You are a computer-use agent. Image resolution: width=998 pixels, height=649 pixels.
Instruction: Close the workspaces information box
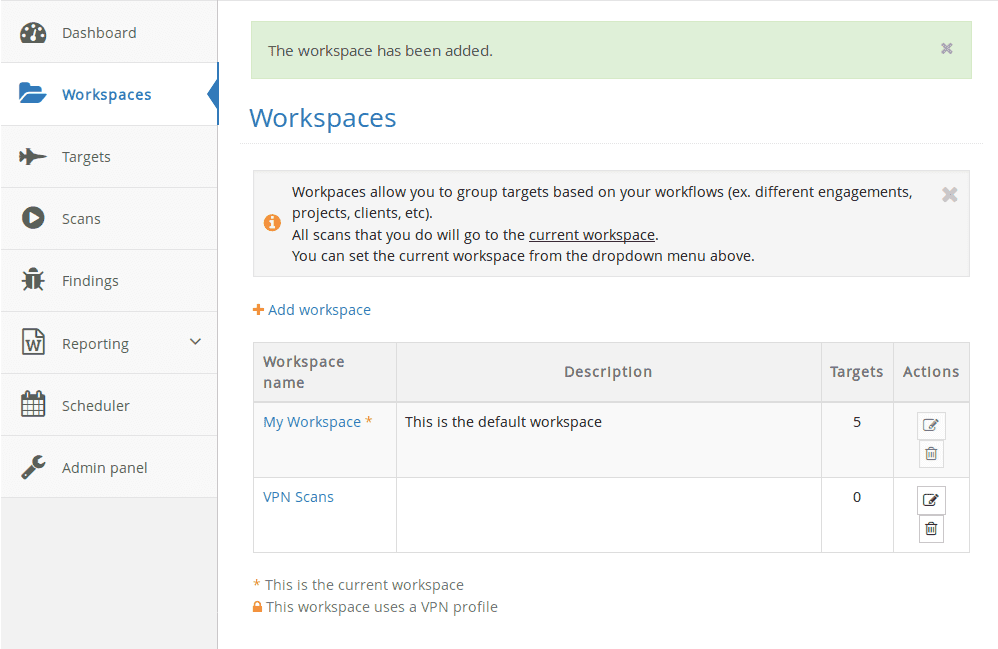(x=948, y=195)
